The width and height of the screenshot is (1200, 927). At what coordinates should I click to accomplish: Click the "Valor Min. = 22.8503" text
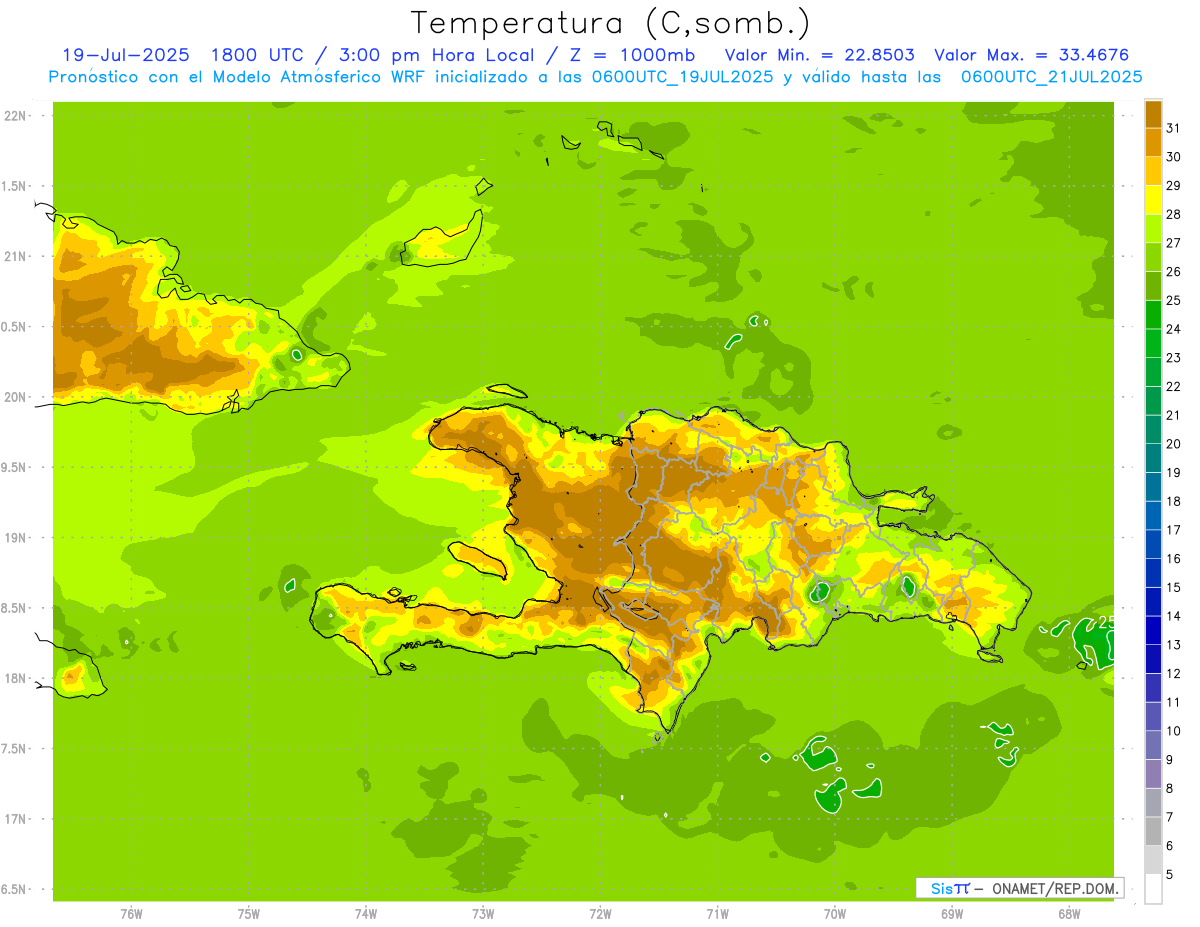[x=819, y=55]
